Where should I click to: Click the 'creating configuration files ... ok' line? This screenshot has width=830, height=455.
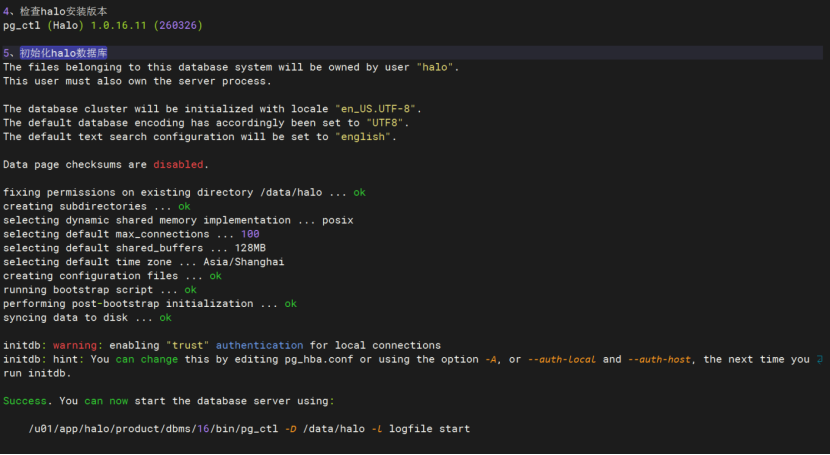click(x=112, y=276)
